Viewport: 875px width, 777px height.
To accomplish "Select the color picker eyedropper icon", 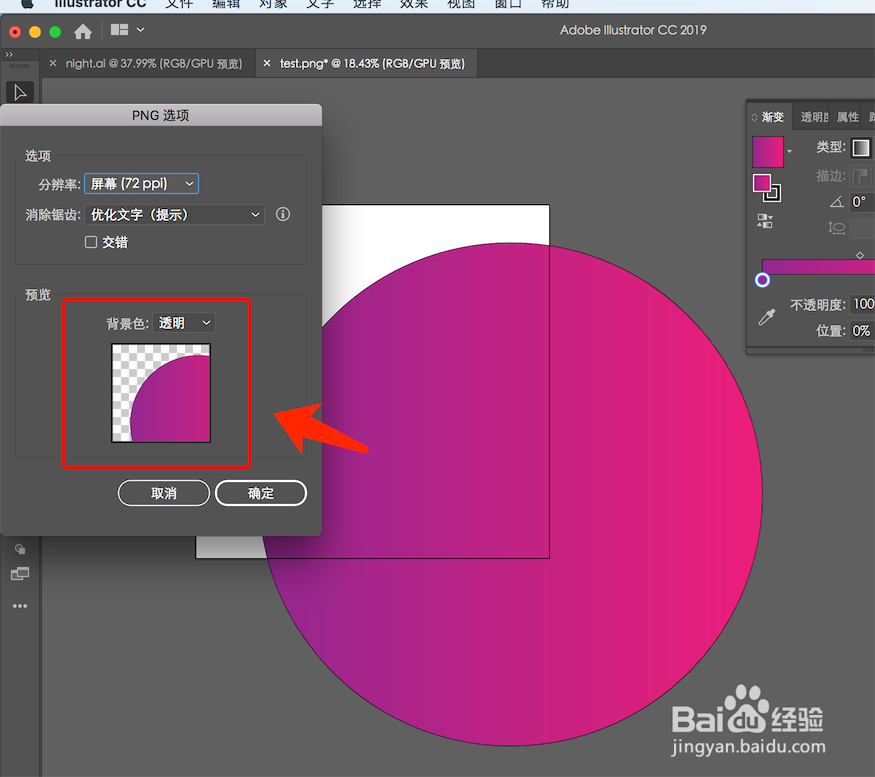I will (x=767, y=317).
